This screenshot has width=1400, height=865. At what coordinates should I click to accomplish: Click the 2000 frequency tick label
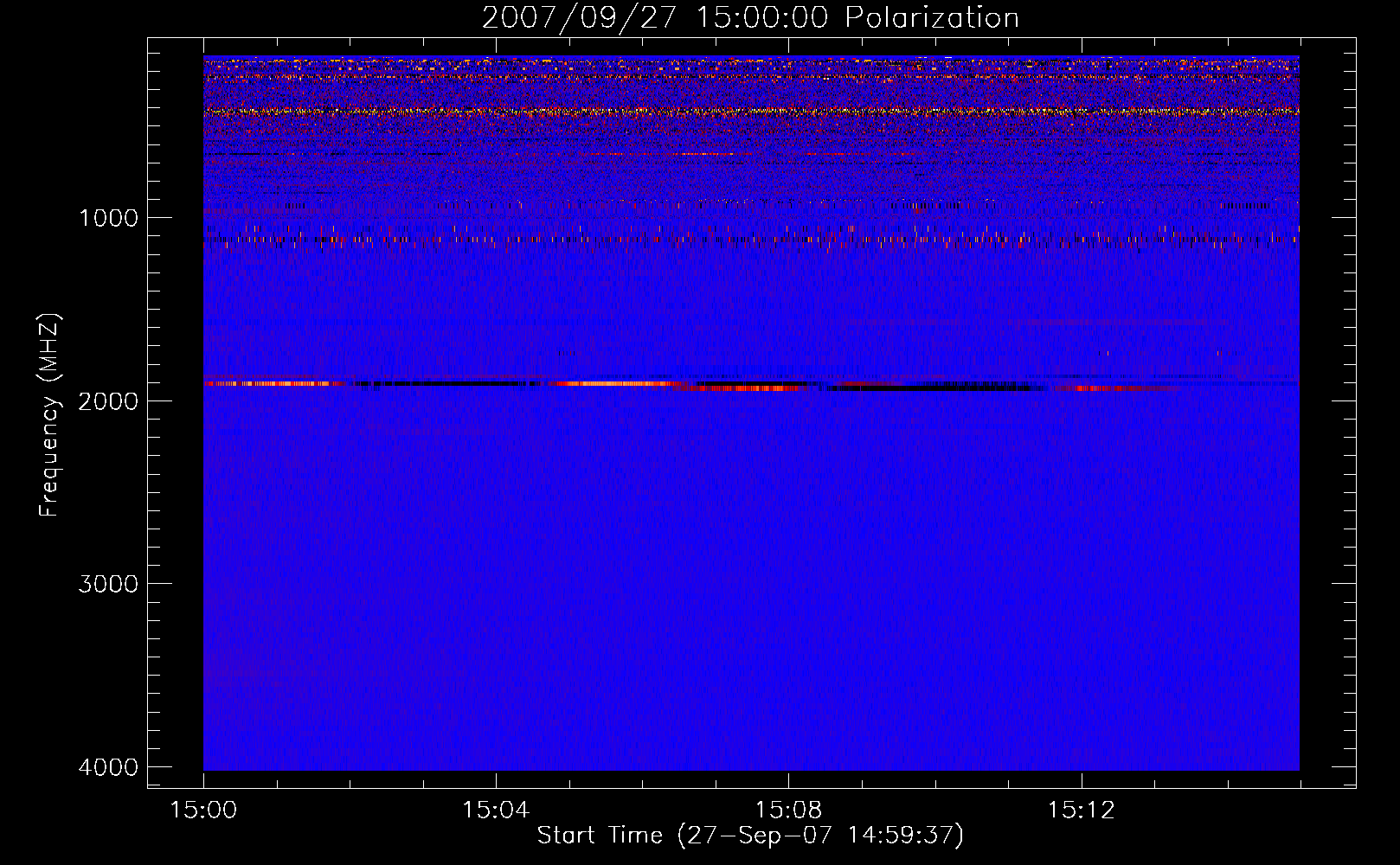point(108,400)
